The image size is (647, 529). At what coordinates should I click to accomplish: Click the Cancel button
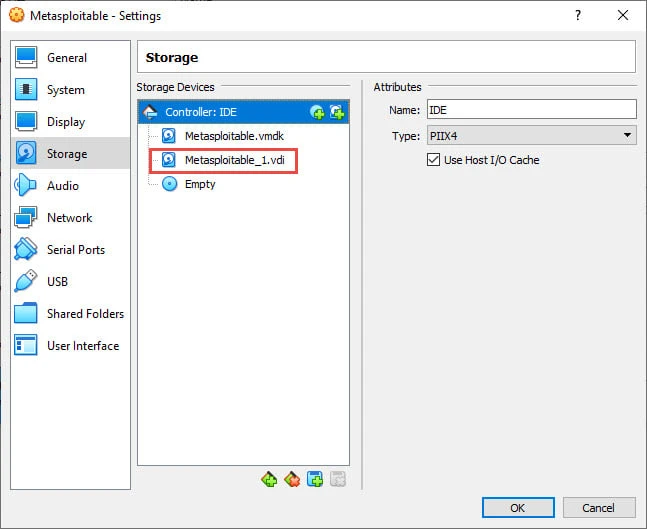pos(599,508)
